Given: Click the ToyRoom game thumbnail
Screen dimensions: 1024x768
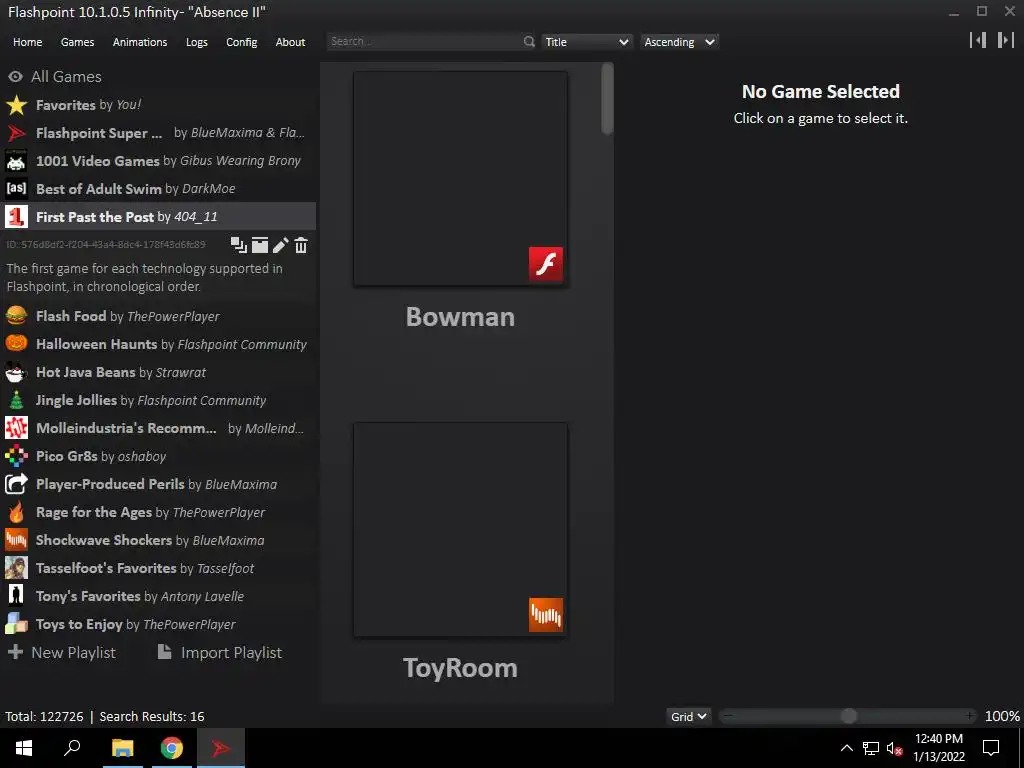Looking at the screenshot, I should pos(460,530).
